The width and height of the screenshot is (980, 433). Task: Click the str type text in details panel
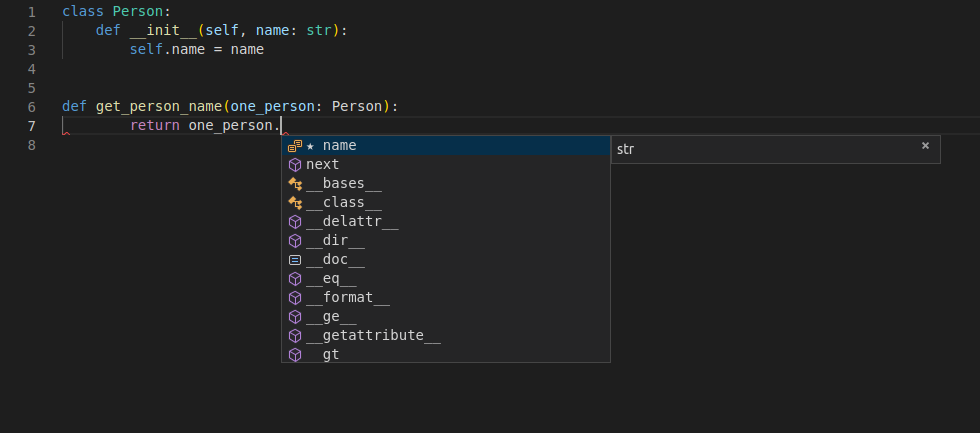pyautogui.click(x=625, y=150)
